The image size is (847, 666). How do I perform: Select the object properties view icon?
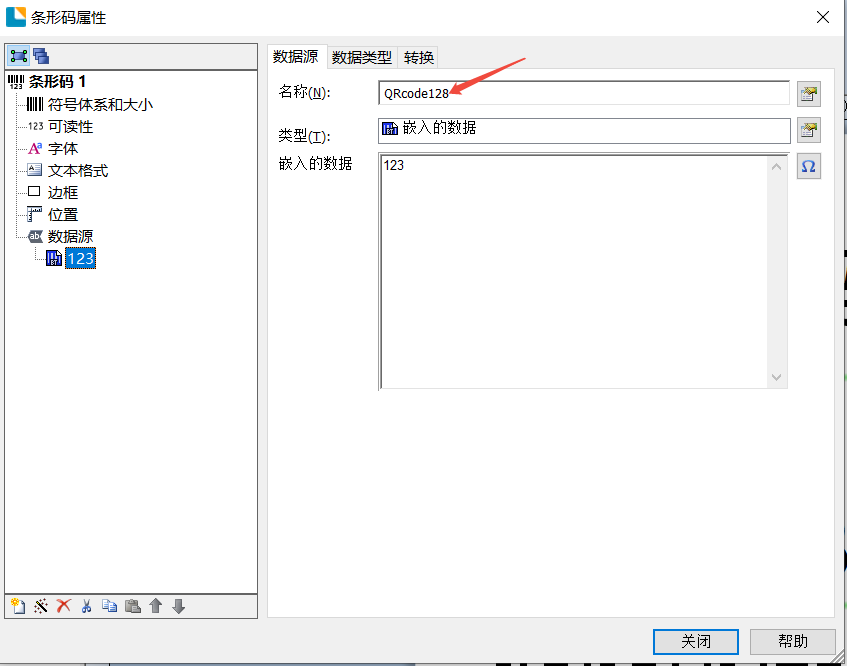point(18,56)
